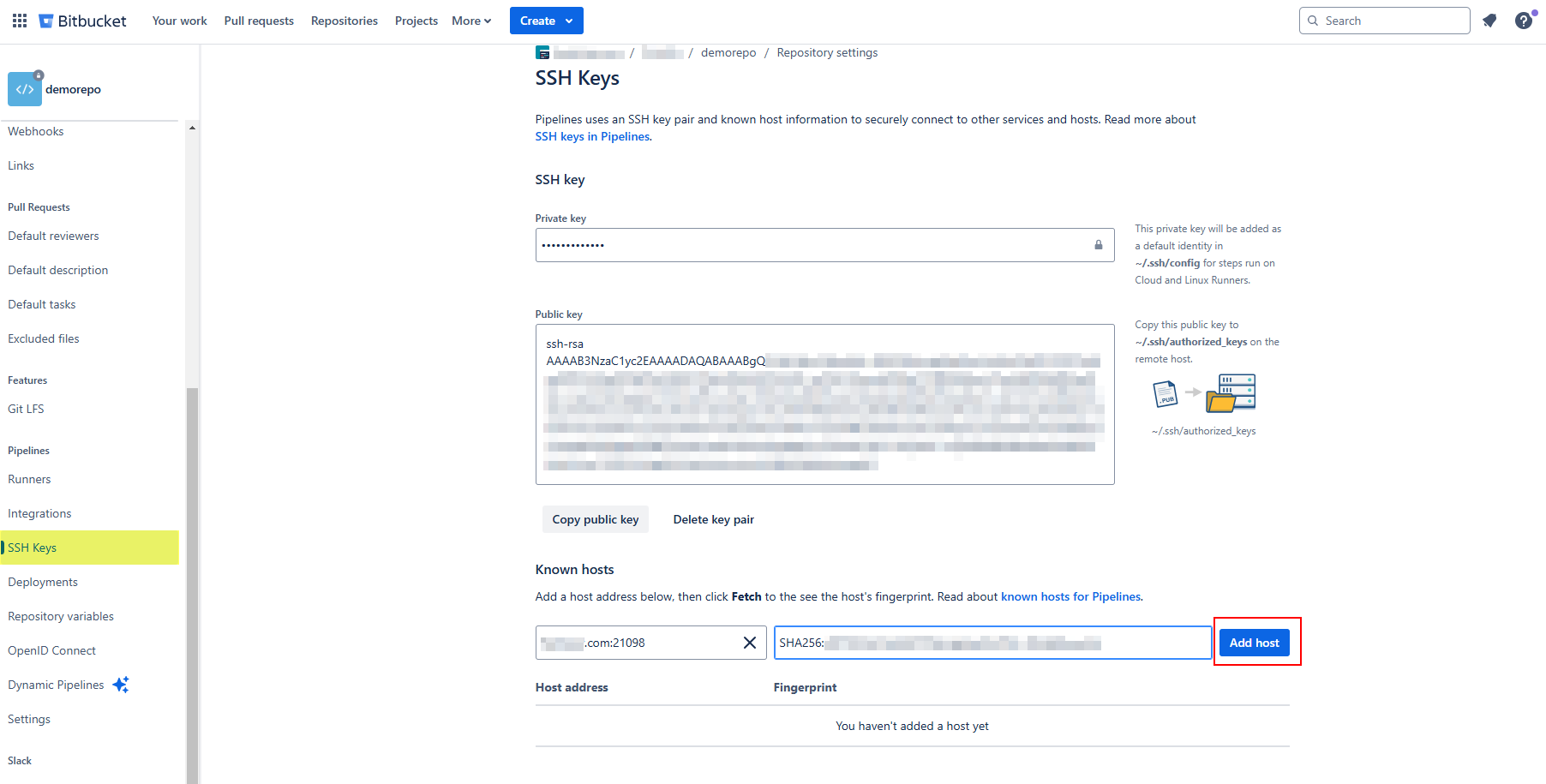Click the workspace icon in breadcrumb
The image size is (1546, 784).
tap(542, 53)
